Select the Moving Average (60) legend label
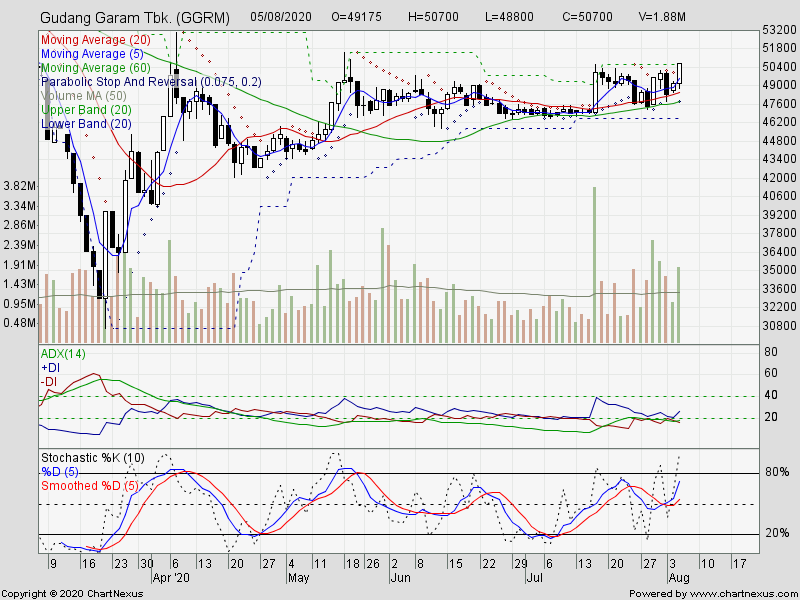 95,68
